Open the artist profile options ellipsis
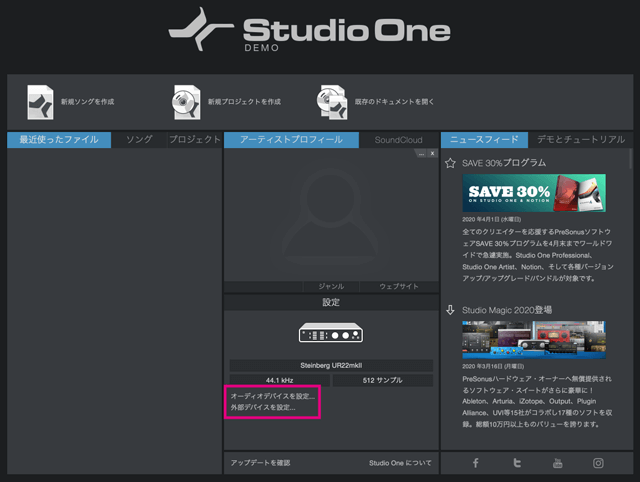The image size is (640, 482). click(x=421, y=153)
